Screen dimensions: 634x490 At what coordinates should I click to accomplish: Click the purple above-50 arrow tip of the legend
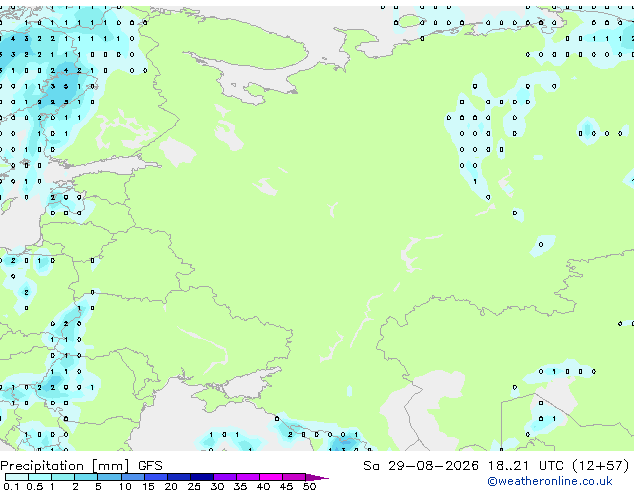317,477
